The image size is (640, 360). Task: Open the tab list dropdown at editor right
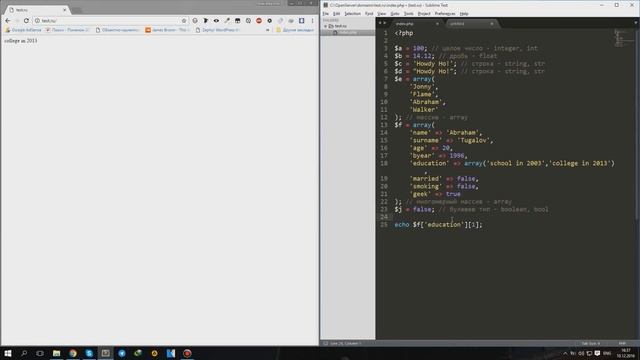pos(636,23)
